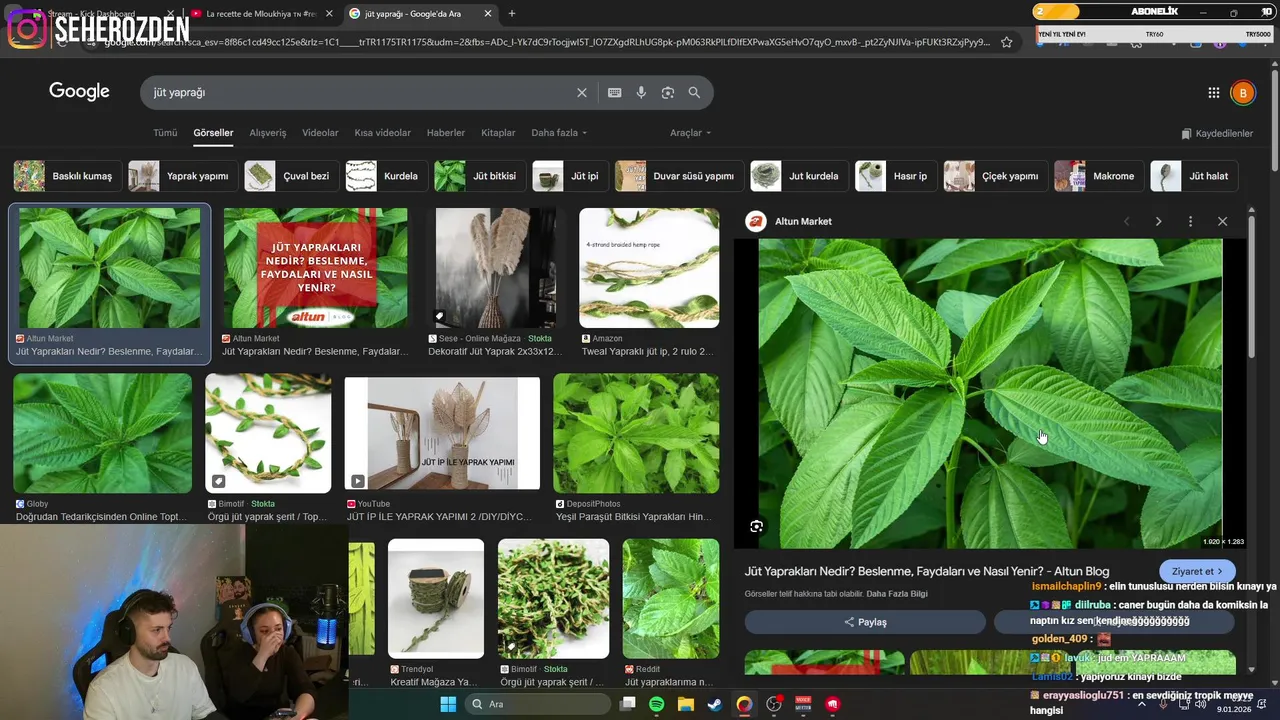
Task: Open the Haberler tab
Action: (x=446, y=133)
